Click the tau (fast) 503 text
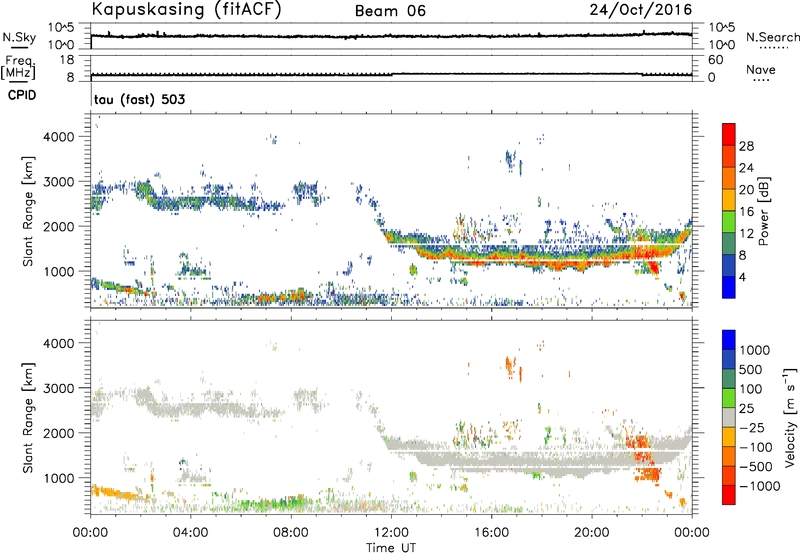The width and height of the screenshot is (800, 554). pyautogui.click(x=139, y=99)
